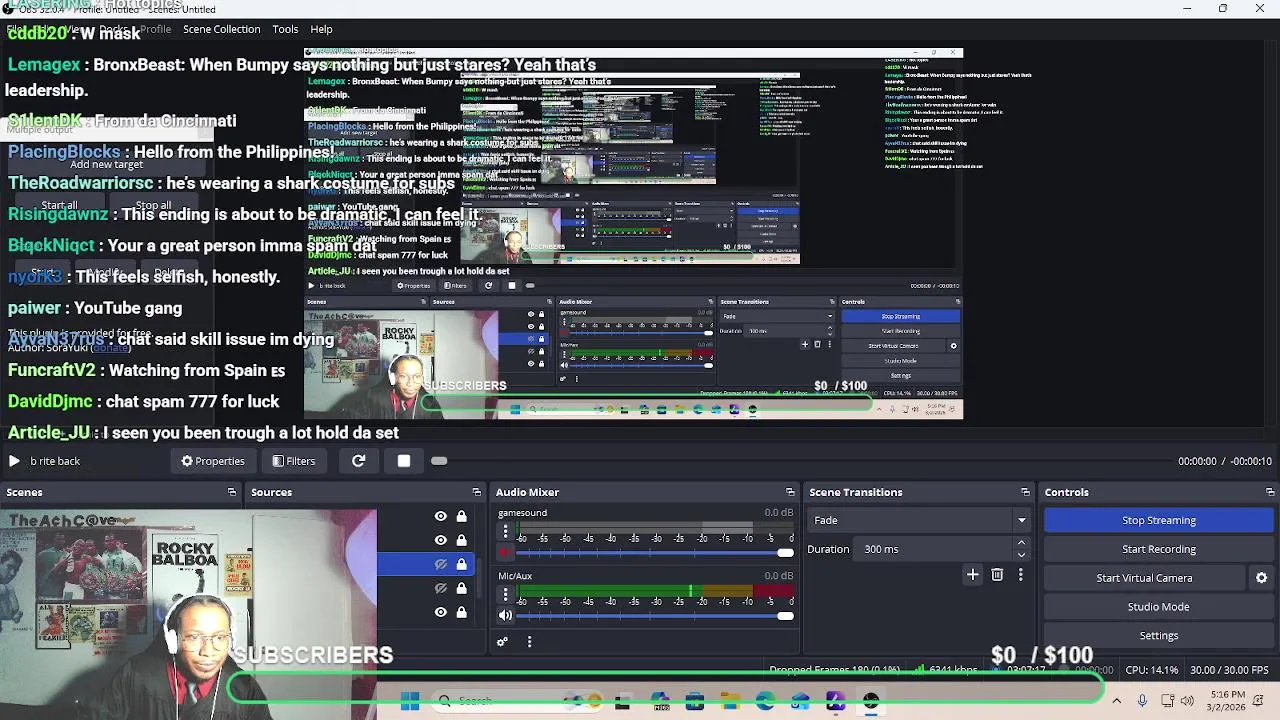
Task: Open advanced audio properties gear in mixer
Action: click(x=502, y=642)
